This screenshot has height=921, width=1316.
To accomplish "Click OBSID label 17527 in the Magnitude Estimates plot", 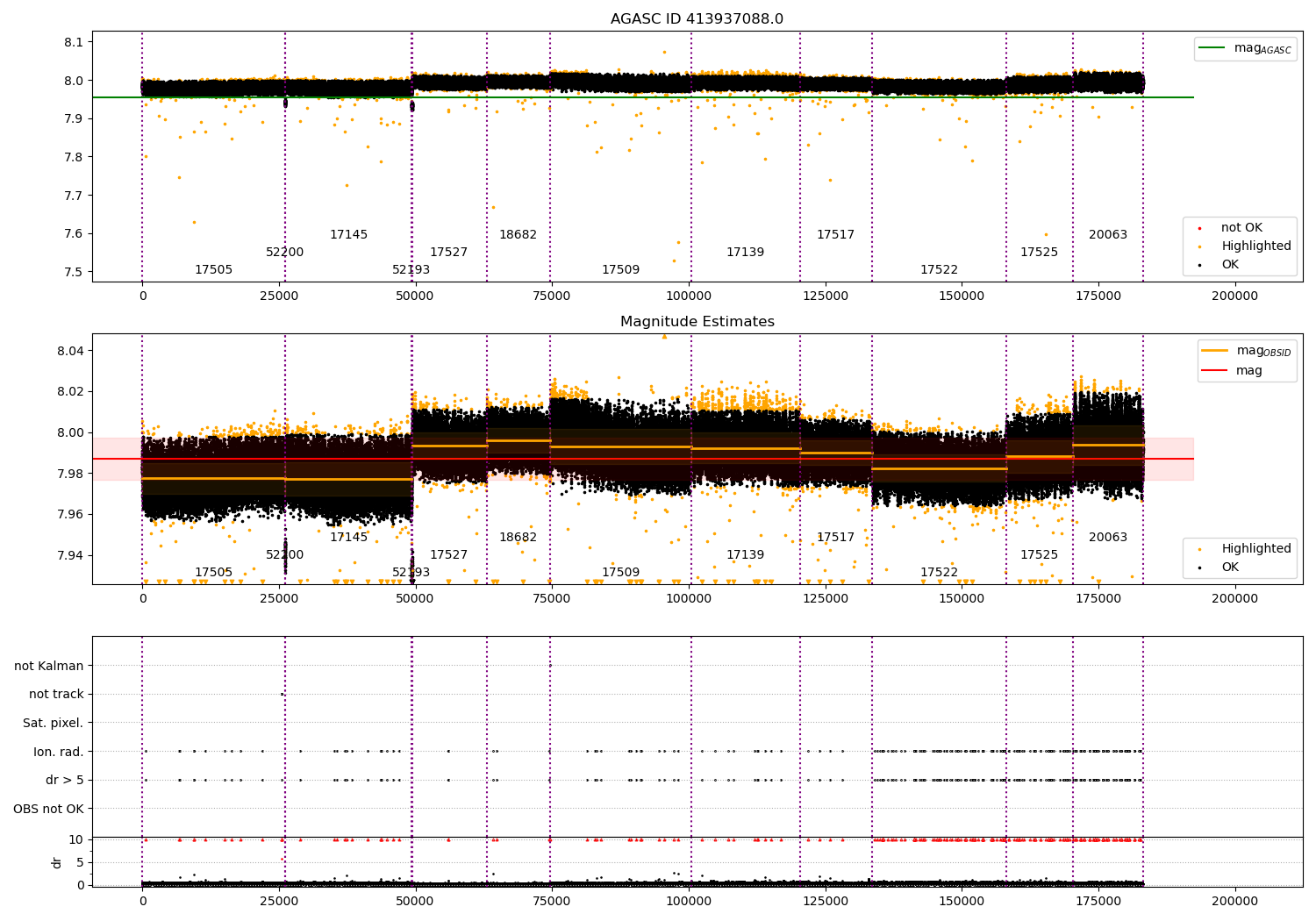I will [x=448, y=555].
